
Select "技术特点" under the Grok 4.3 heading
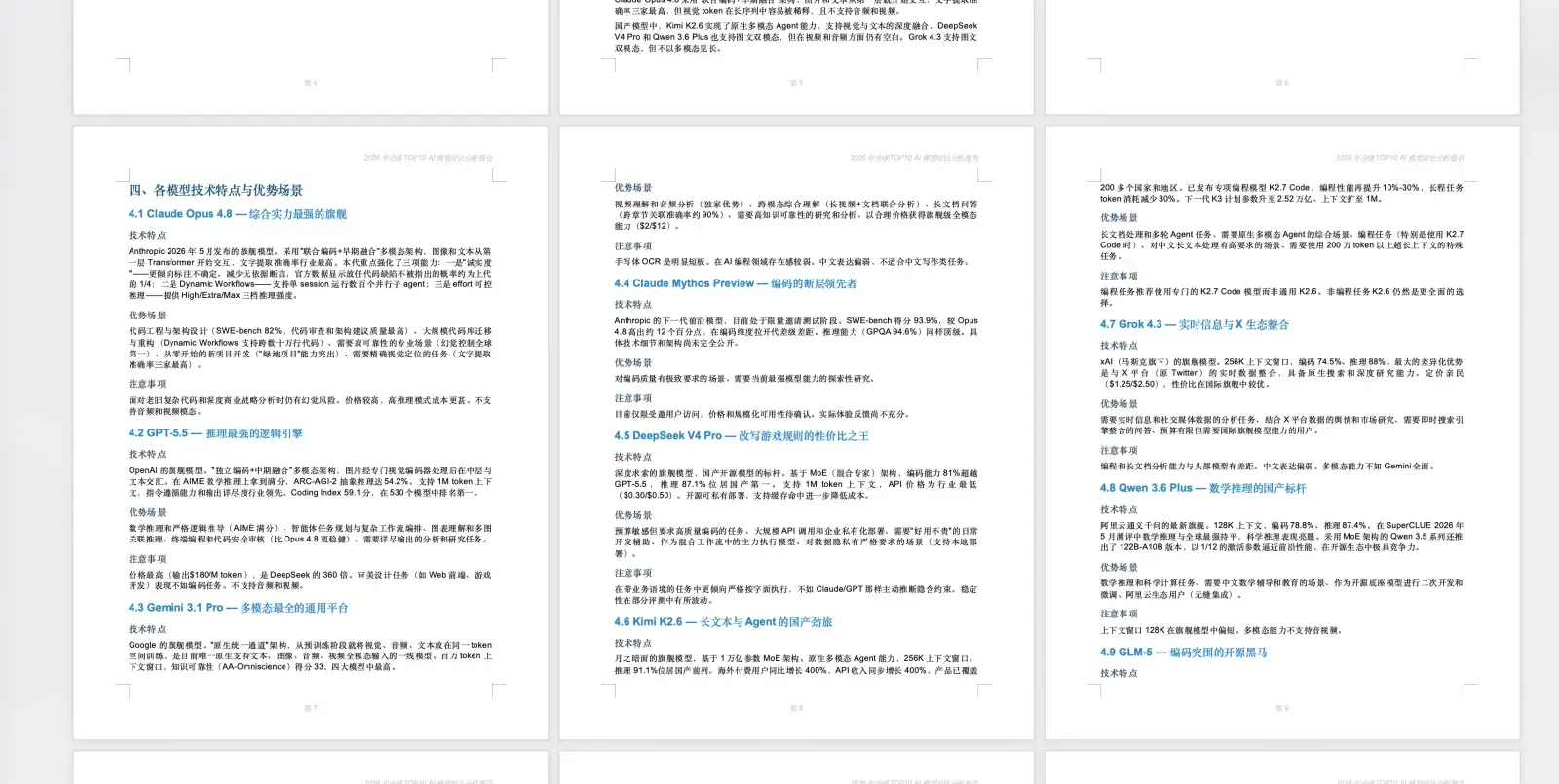point(1119,346)
